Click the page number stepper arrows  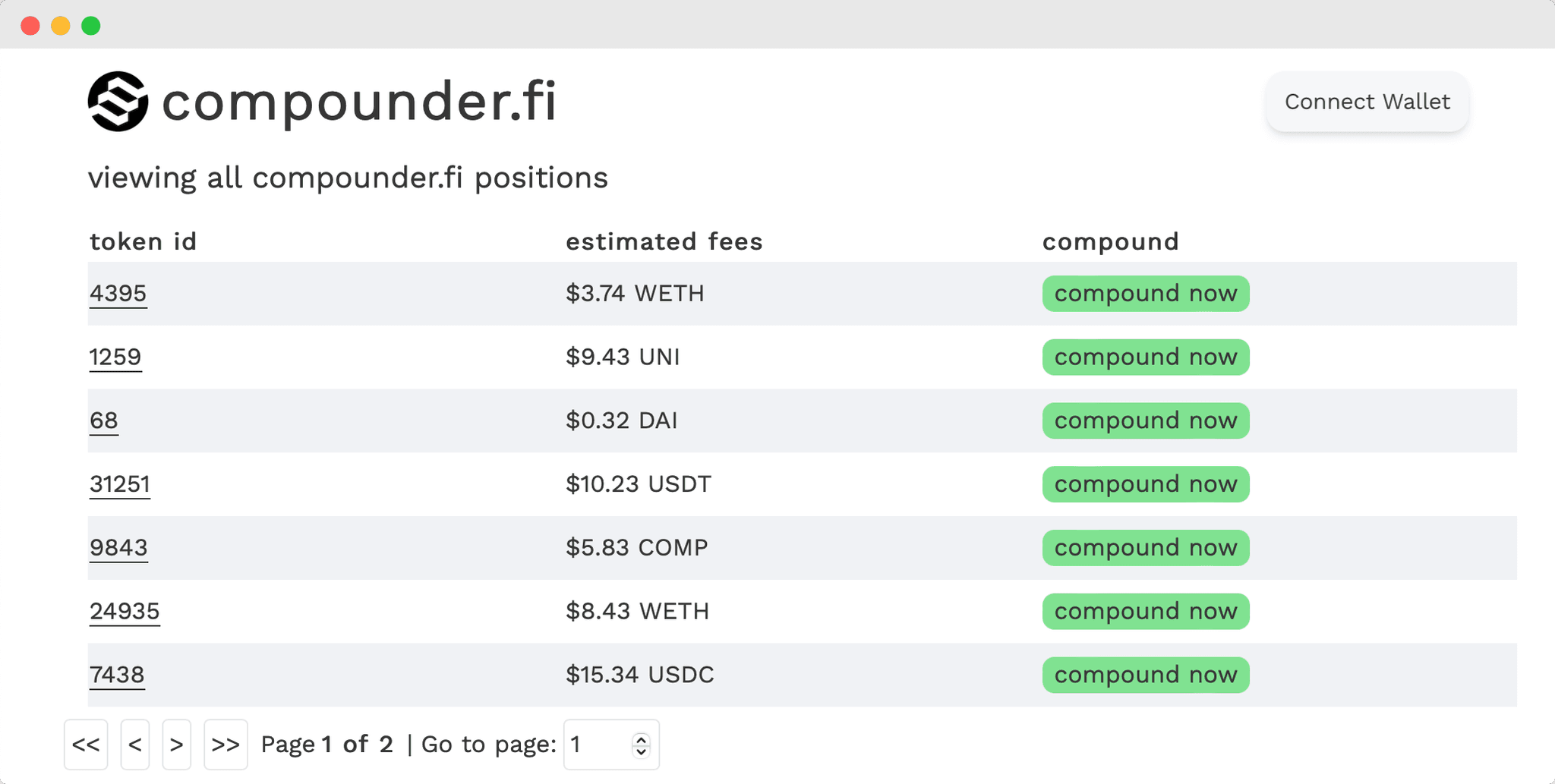click(x=642, y=745)
